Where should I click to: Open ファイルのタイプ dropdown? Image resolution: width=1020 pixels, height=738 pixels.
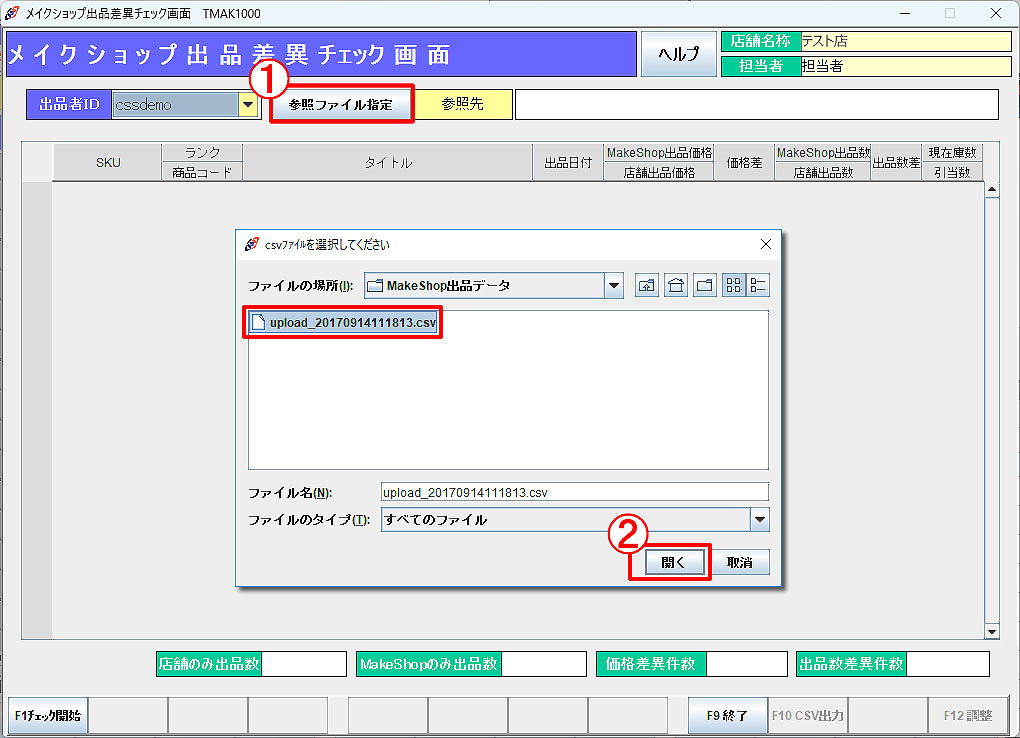click(x=759, y=519)
